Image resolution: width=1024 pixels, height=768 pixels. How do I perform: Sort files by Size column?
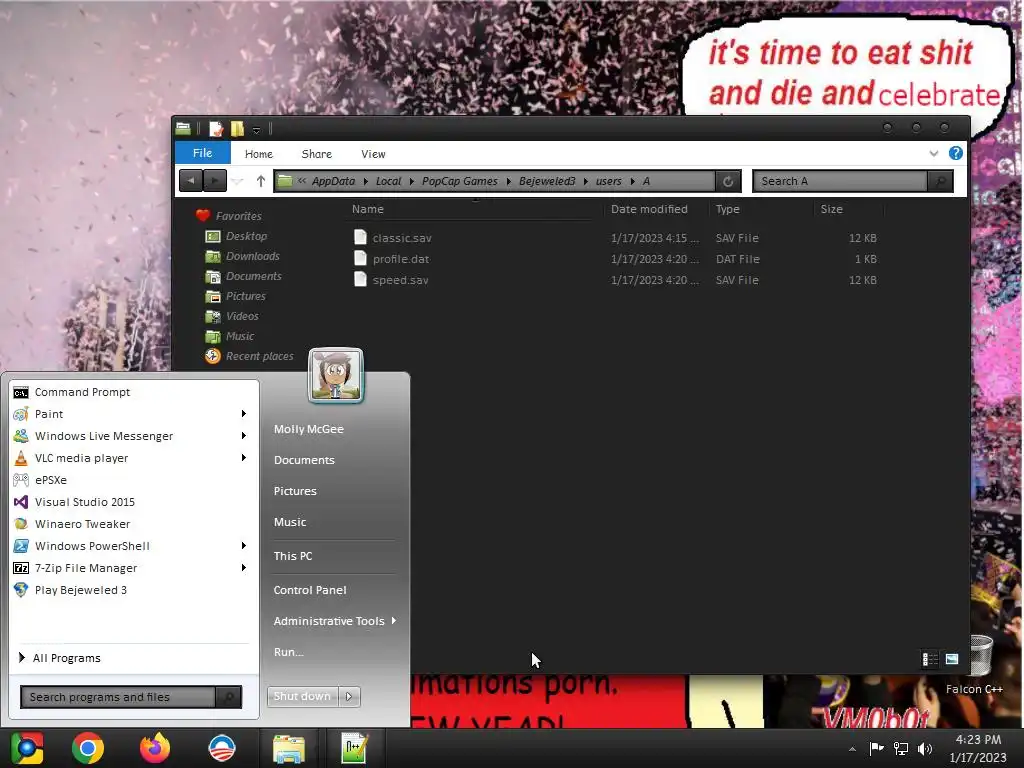click(x=831, y=209)
